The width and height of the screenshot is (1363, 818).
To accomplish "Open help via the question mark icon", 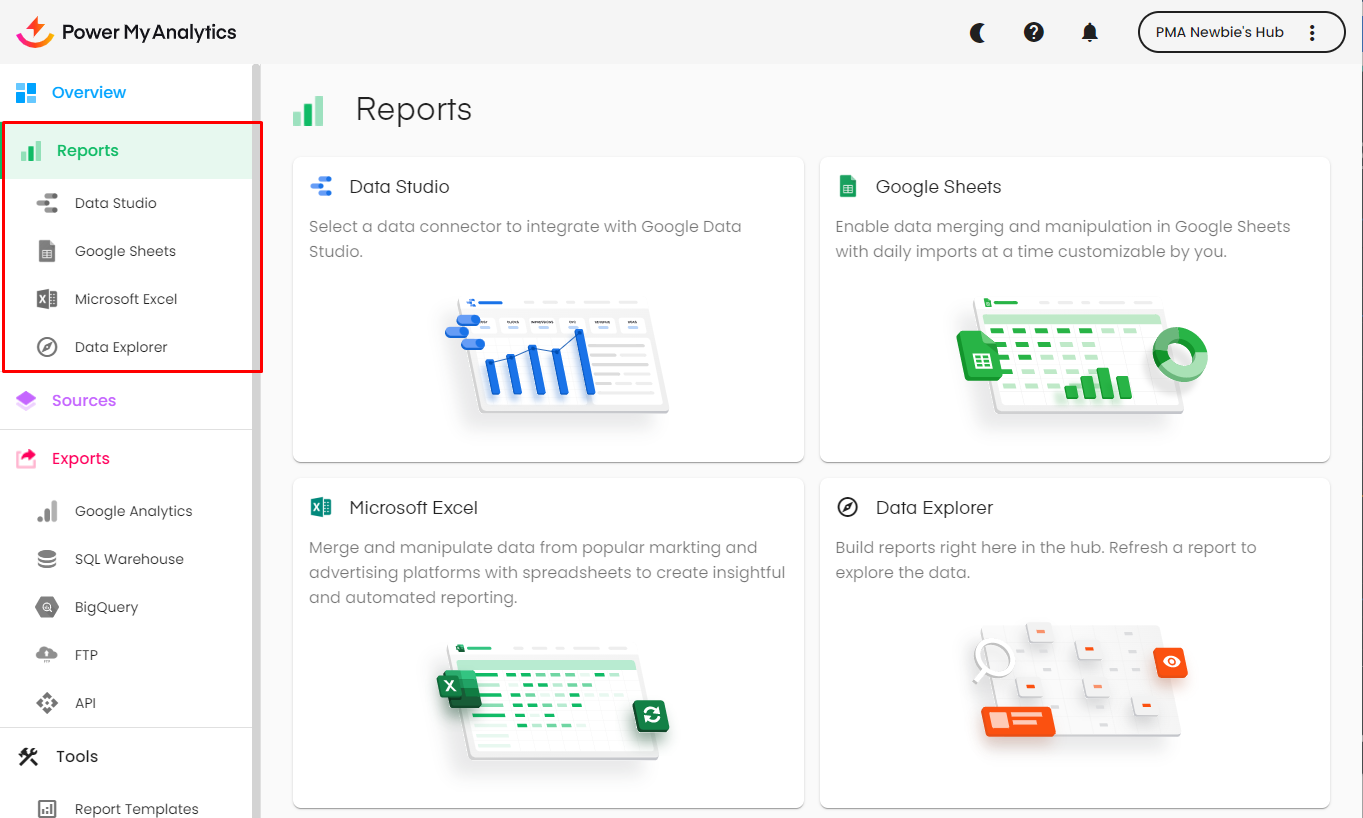I will pos(1034,32).
